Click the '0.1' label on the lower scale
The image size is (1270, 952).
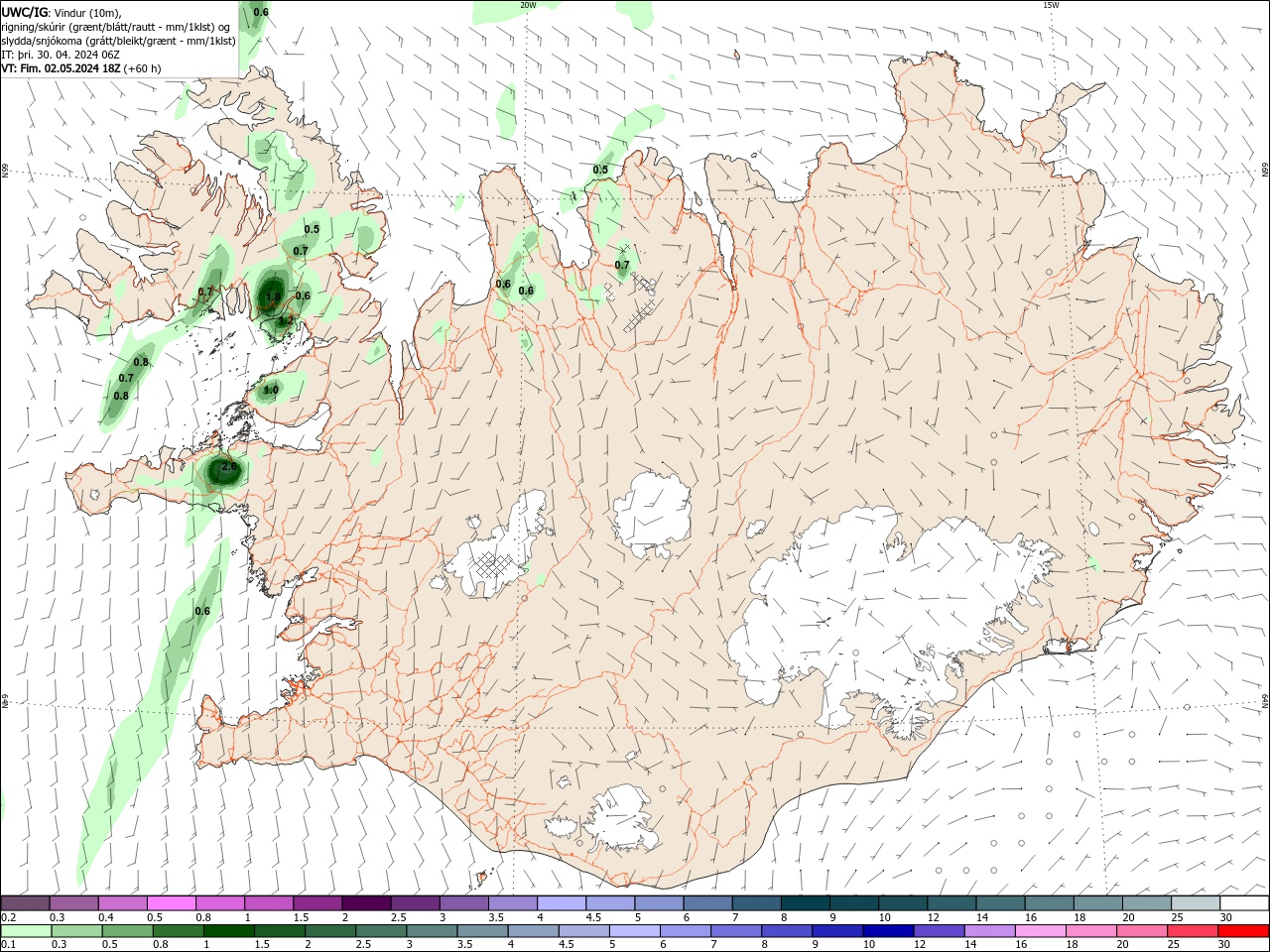9,944
